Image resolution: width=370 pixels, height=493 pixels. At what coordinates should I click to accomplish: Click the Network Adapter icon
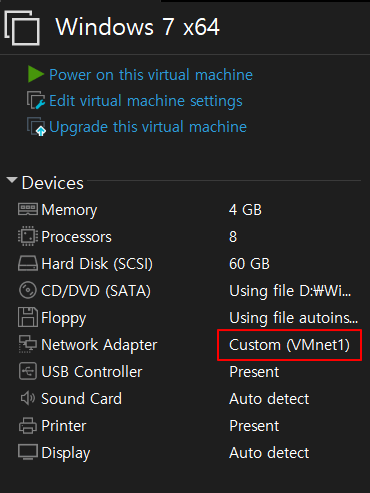tap(28, 344)
